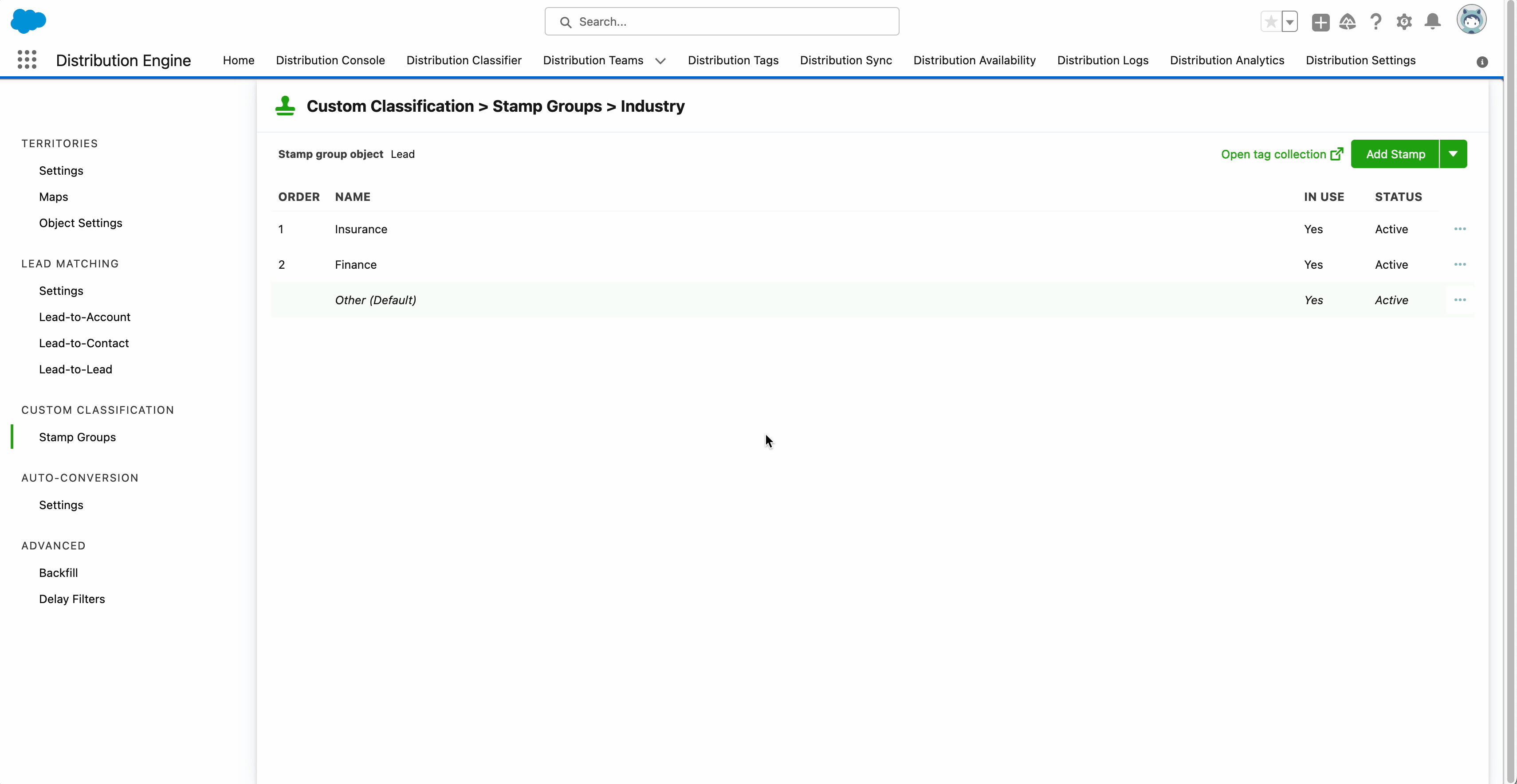
Task: Click the ORDER column header
Action: tap(299, 196)
